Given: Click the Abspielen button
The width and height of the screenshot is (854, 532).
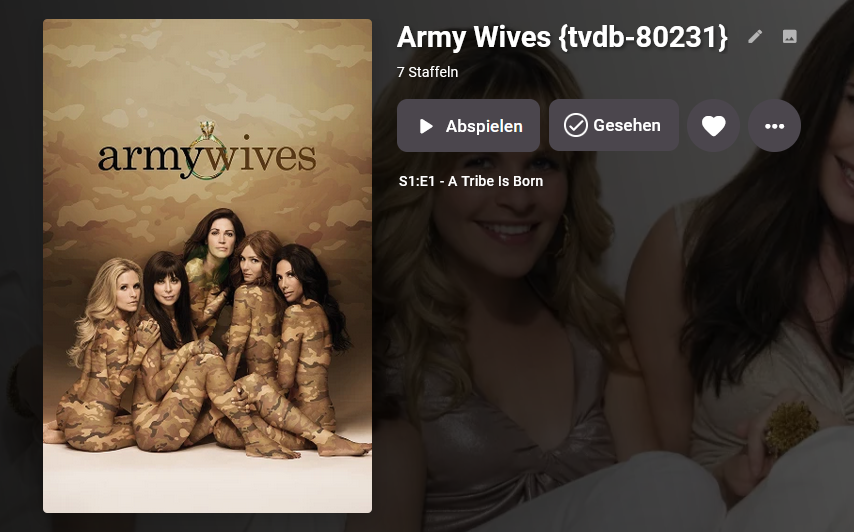Looking at the screenshot, I should [x=468, y=126].
